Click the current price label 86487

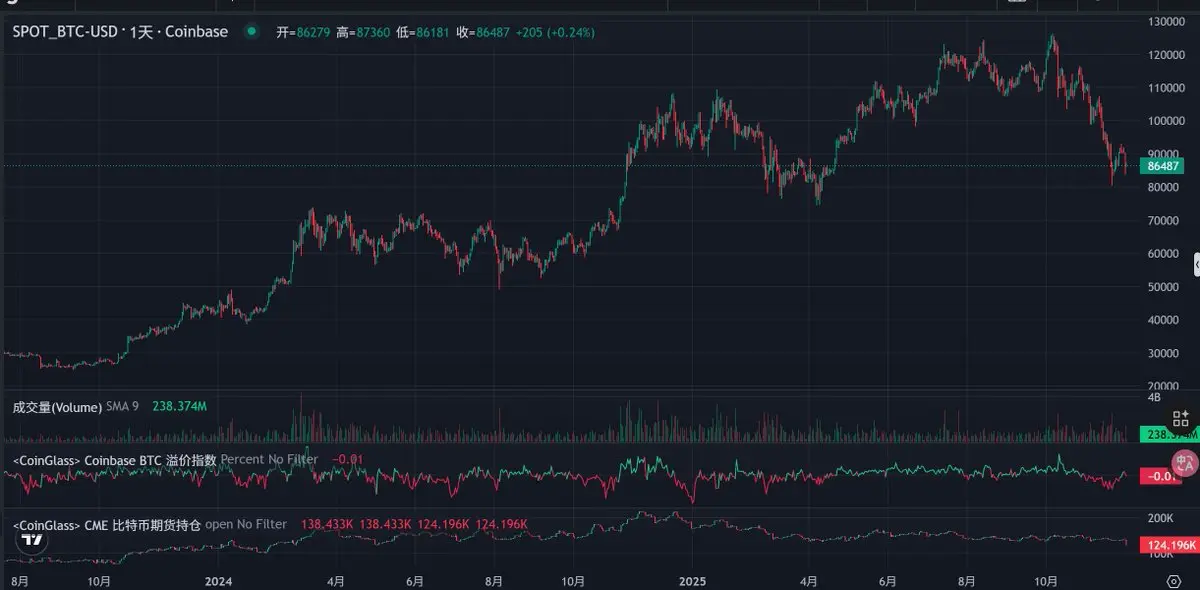pos(1165,166)
